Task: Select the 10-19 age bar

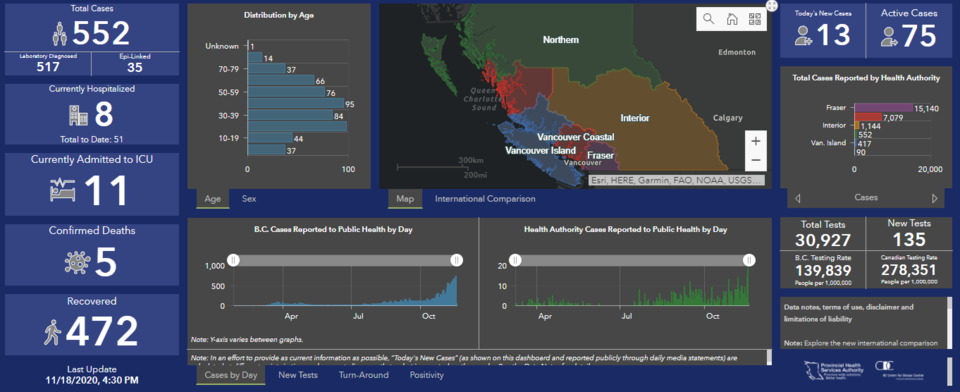Action: [270, 138]
